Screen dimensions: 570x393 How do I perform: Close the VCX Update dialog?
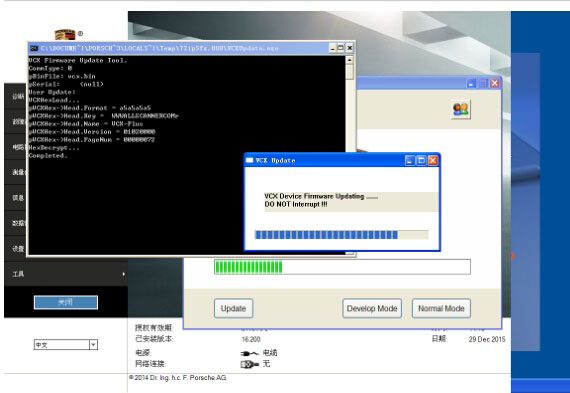click(x=433, y=160)
